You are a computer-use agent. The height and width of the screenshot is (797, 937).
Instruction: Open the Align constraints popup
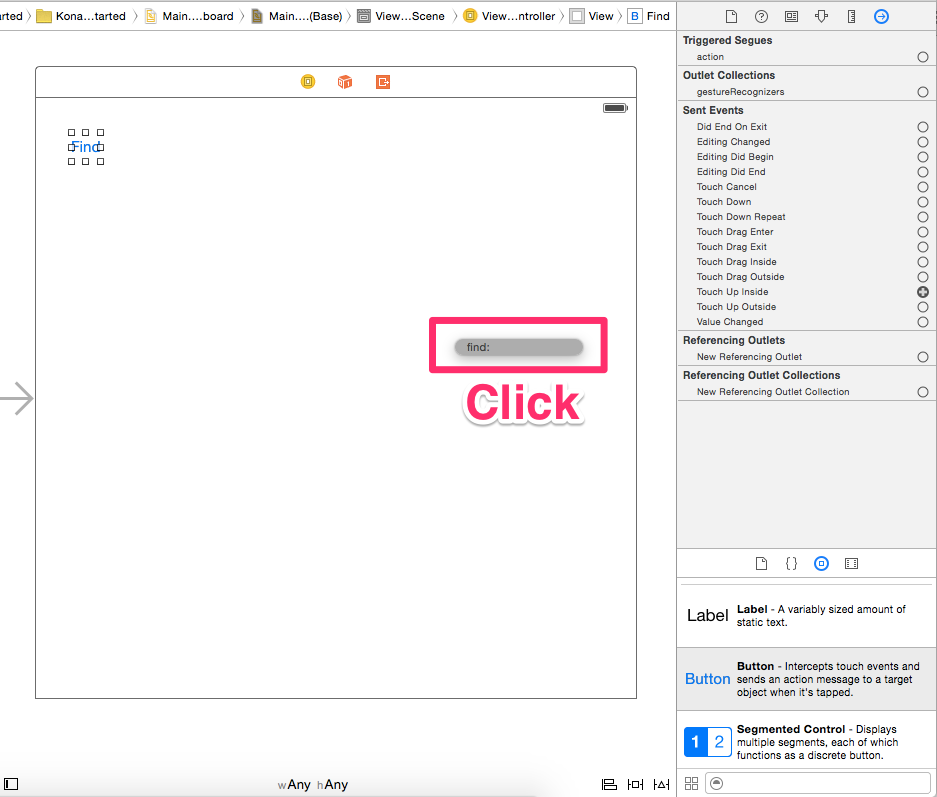609,785
